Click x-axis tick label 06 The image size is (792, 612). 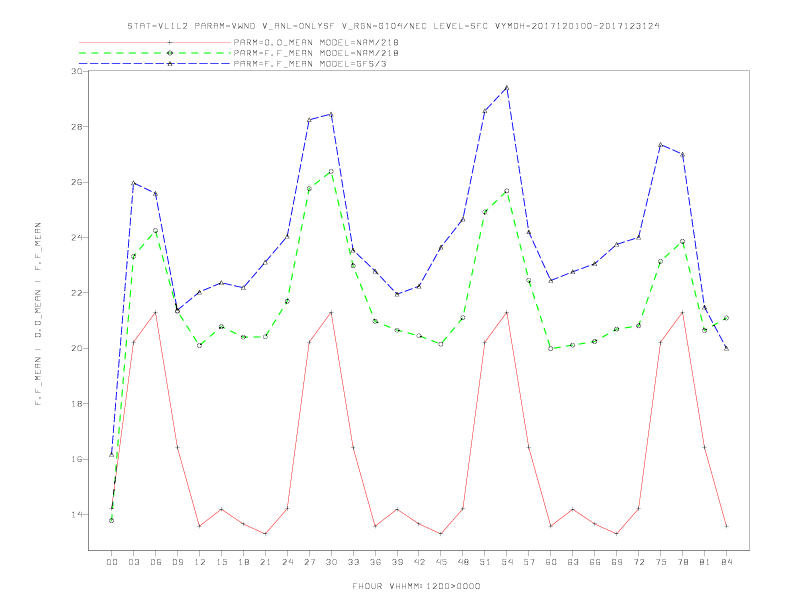click(x=156, y=562)
